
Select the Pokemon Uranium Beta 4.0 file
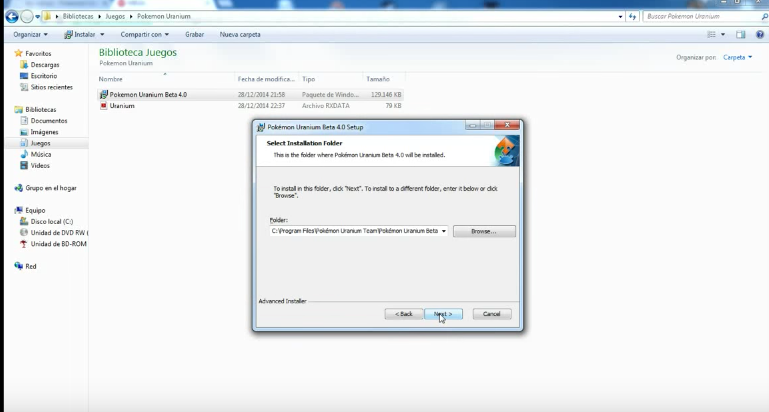click(250, 95)
